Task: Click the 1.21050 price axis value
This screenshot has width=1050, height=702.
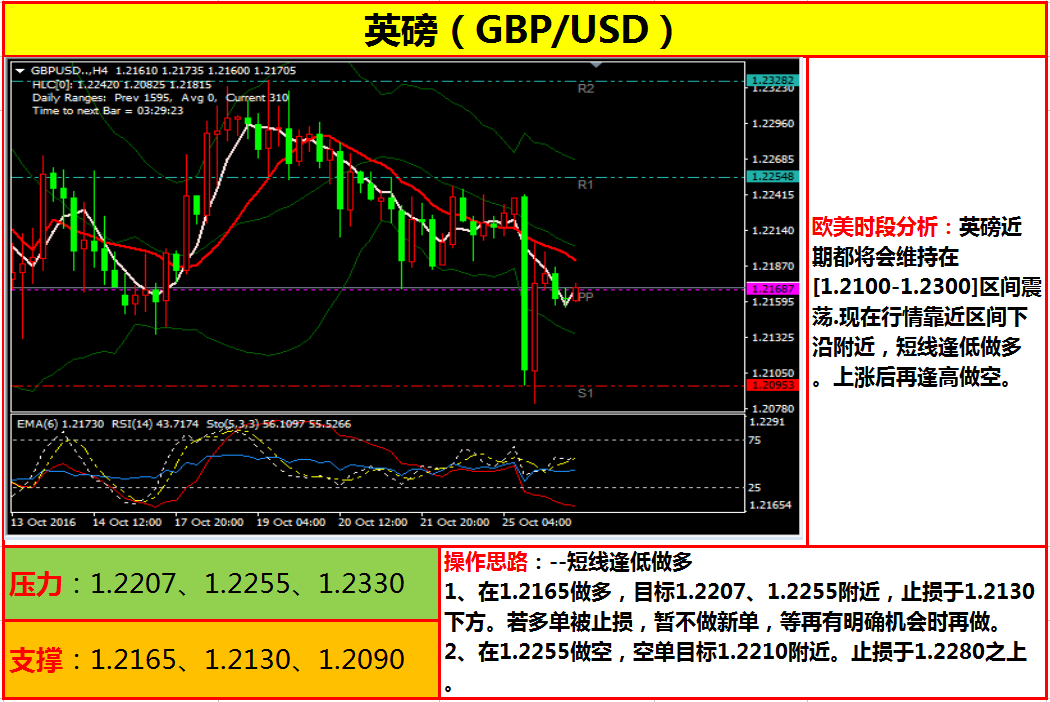Action: pyautogui.click(x=773, y=373)
